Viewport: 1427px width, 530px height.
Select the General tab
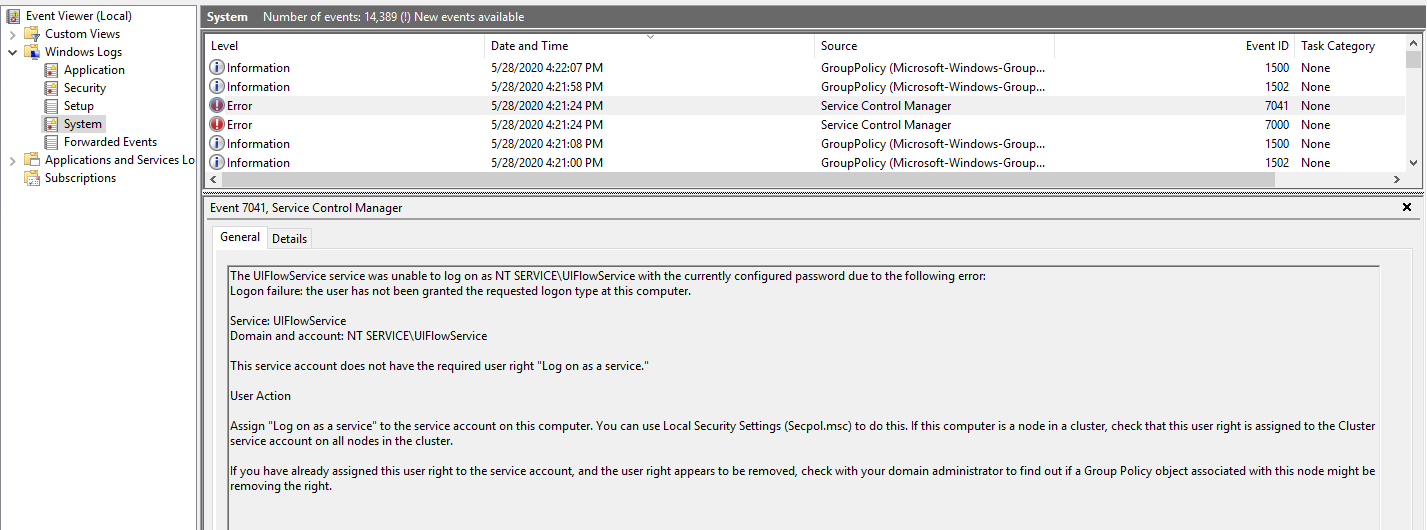click(x=240, y=237)
